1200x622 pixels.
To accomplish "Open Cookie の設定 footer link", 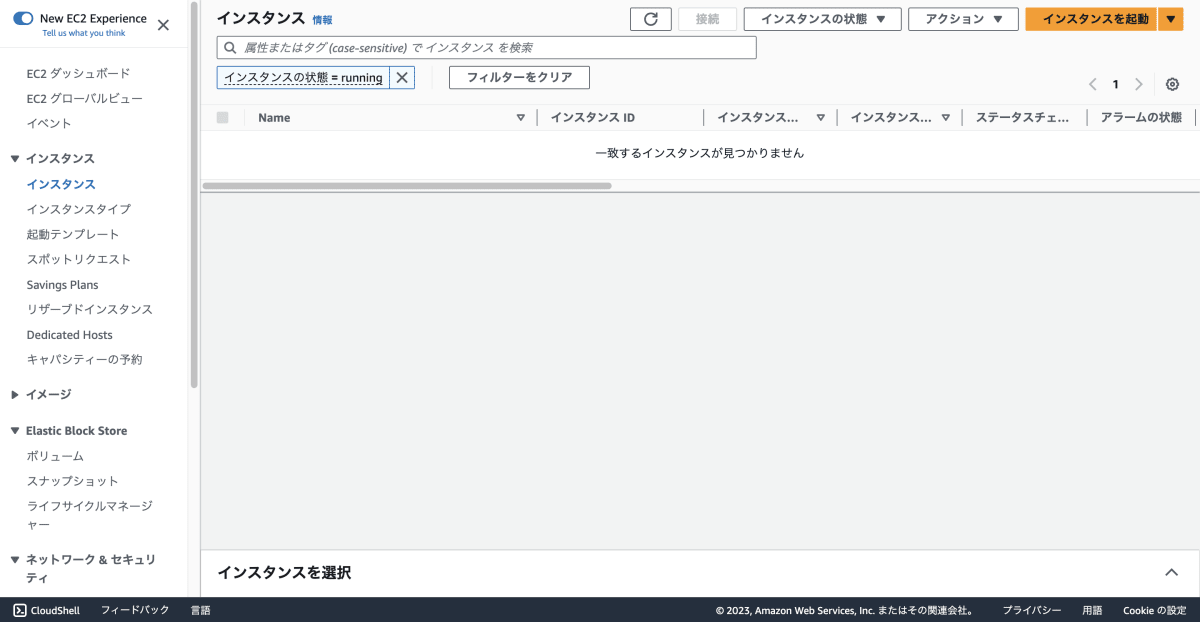I will [1154, 610].
